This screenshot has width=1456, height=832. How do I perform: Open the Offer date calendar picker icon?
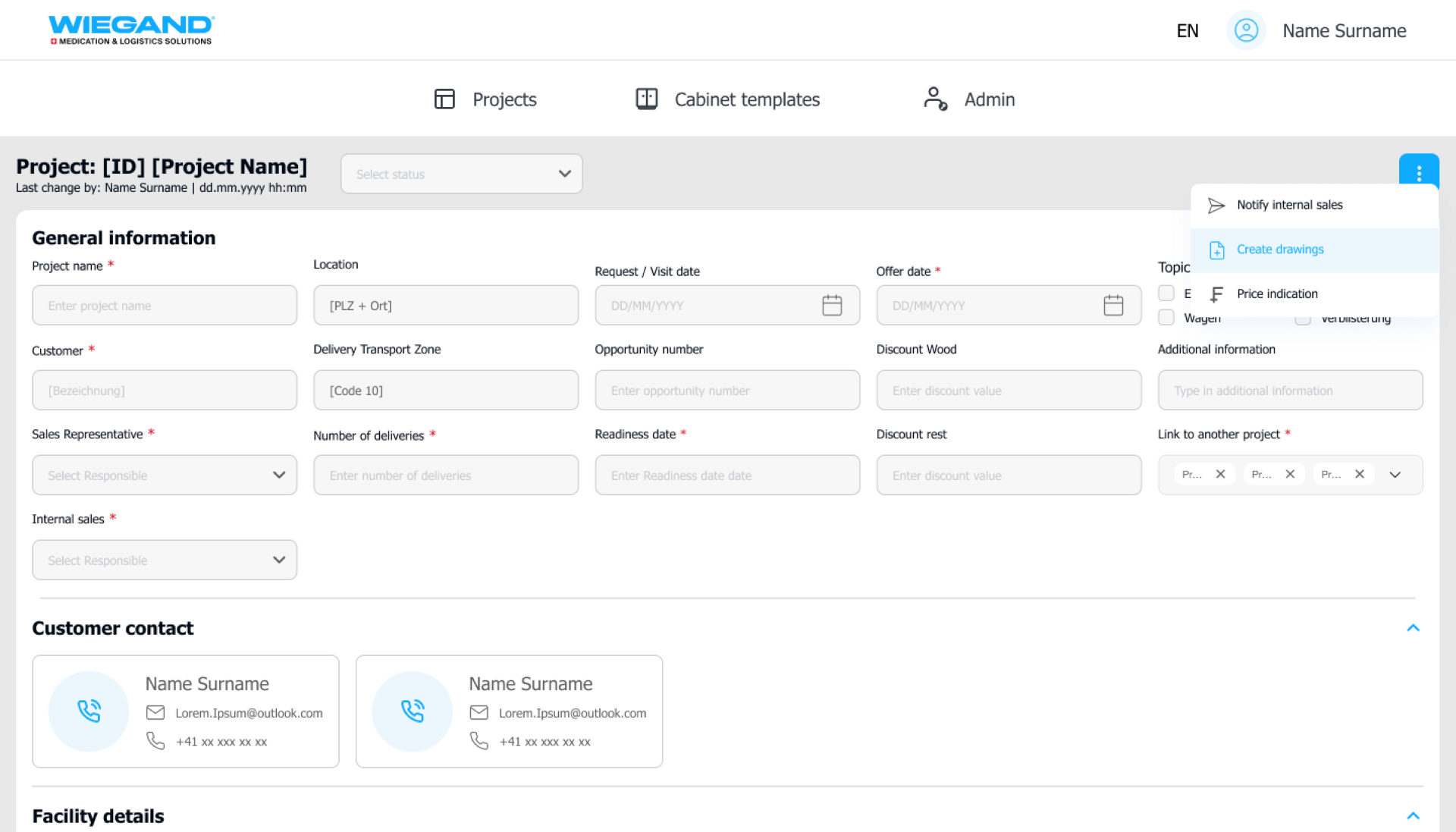pos(1113,306)
